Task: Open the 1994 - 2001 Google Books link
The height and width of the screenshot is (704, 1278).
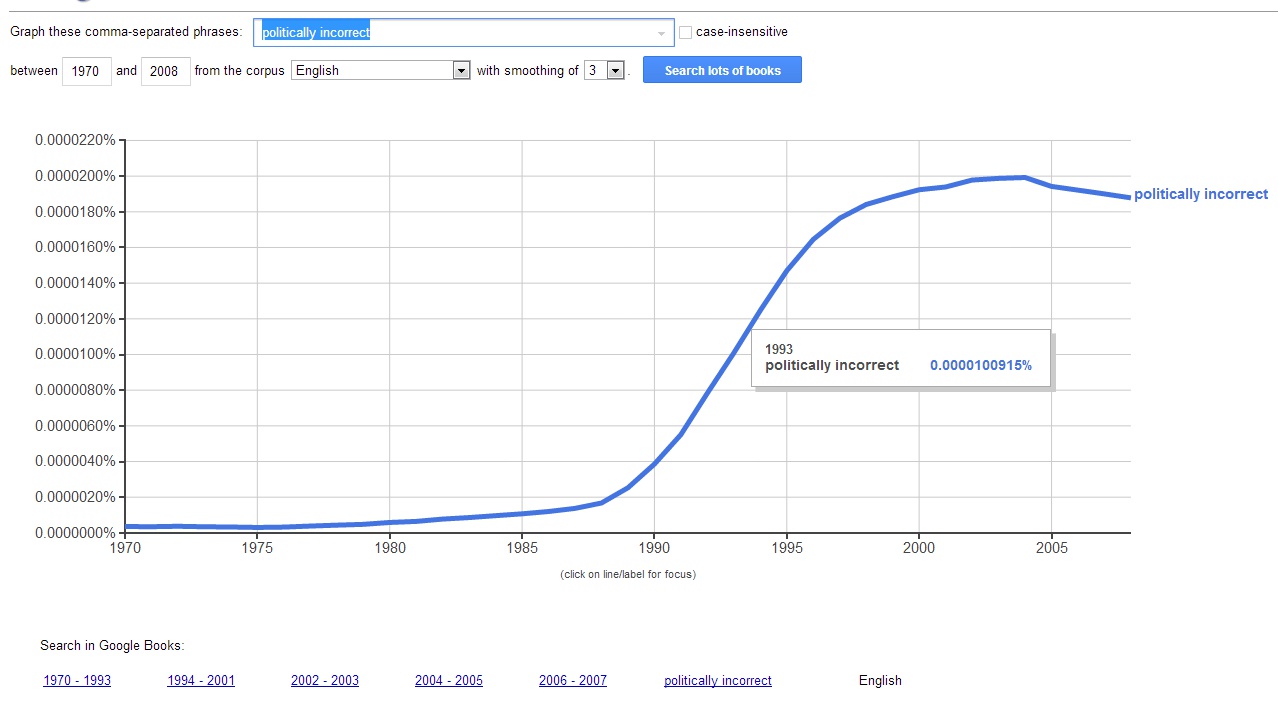Action: coord(201,680)
